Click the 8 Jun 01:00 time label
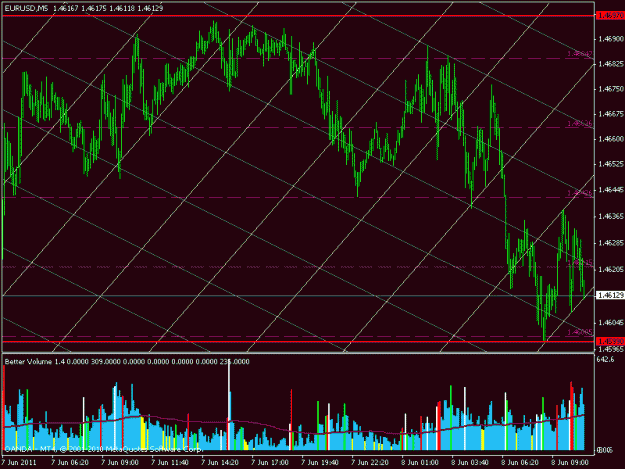The width and height of the screenshot is (625, 469). (420, 463)
